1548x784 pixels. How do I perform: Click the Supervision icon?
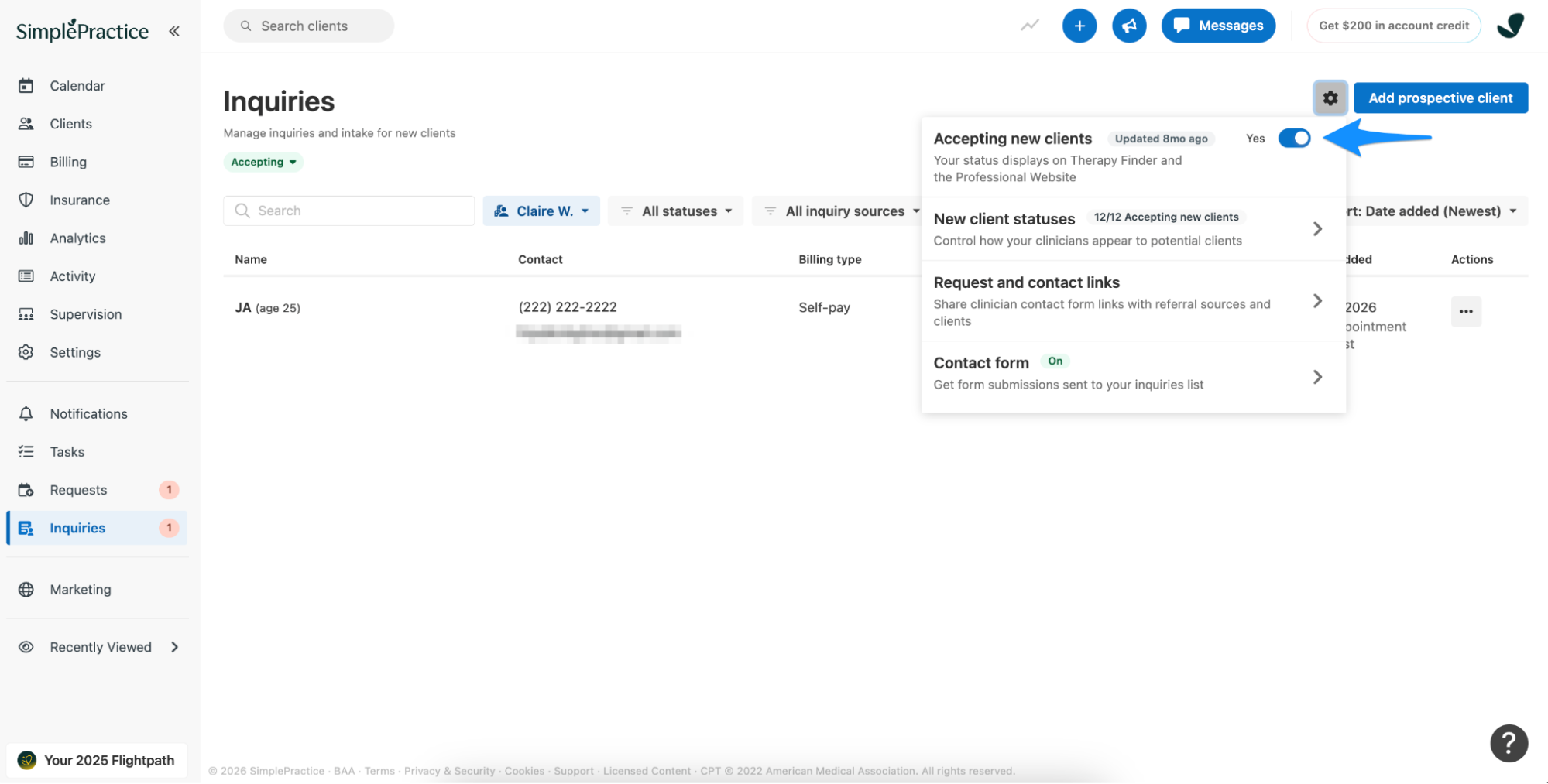(26, 314)
